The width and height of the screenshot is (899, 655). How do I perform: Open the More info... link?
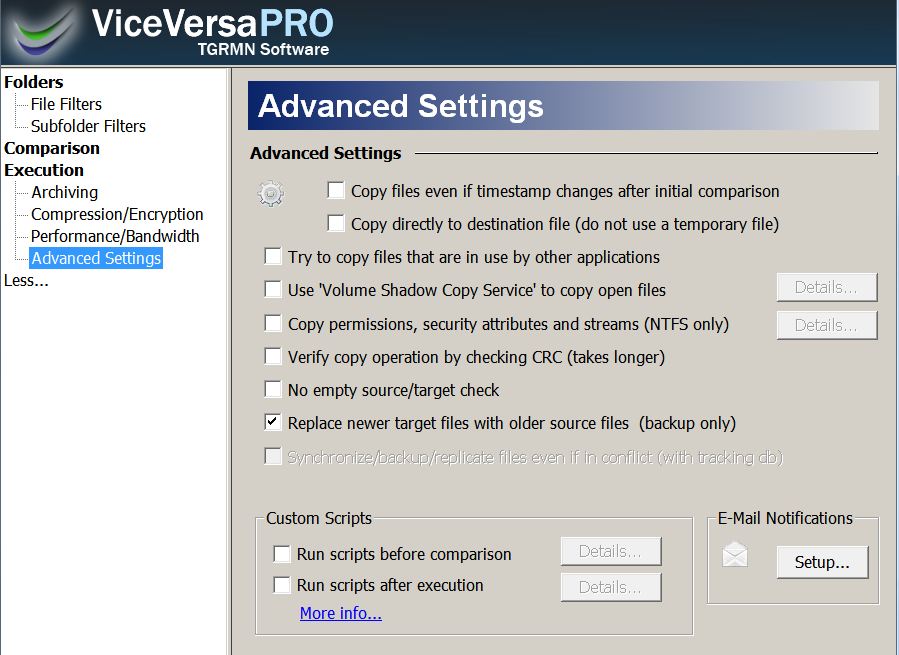[x=341, y=613]
